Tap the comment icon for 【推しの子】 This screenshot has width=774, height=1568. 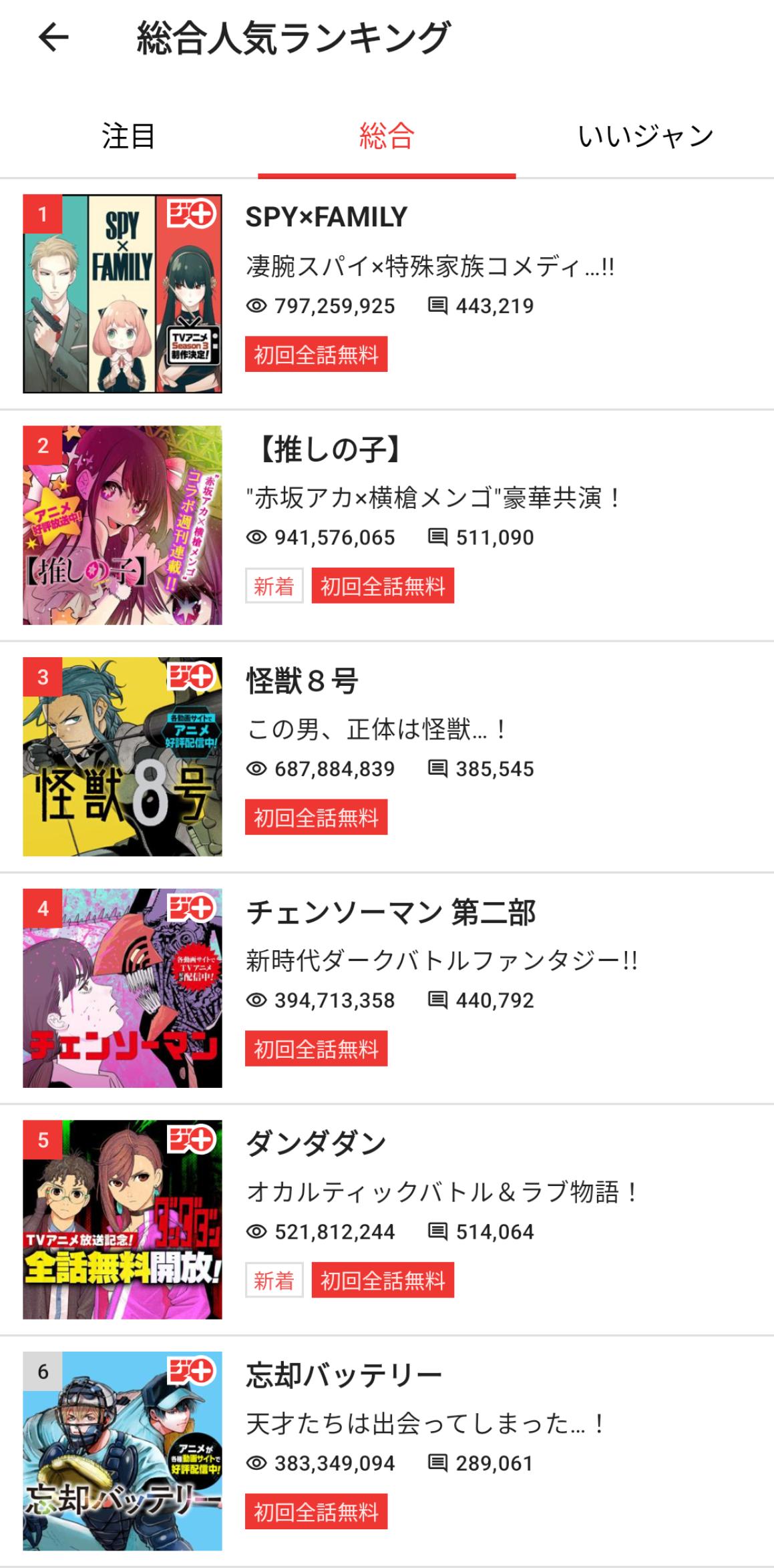(437, 538)
